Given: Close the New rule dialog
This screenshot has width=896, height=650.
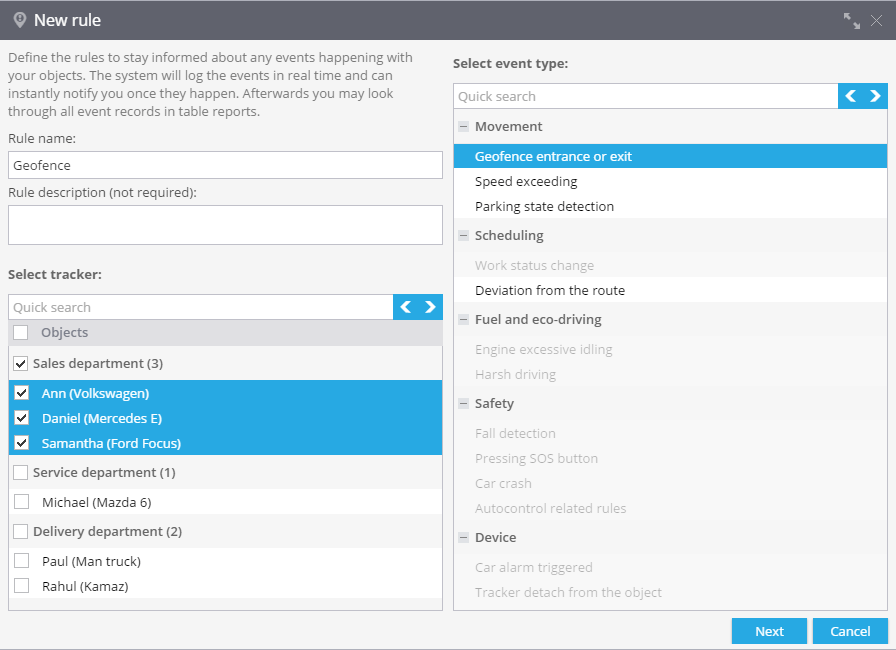Looking at the screenshot, I should (x=876, y=21).
